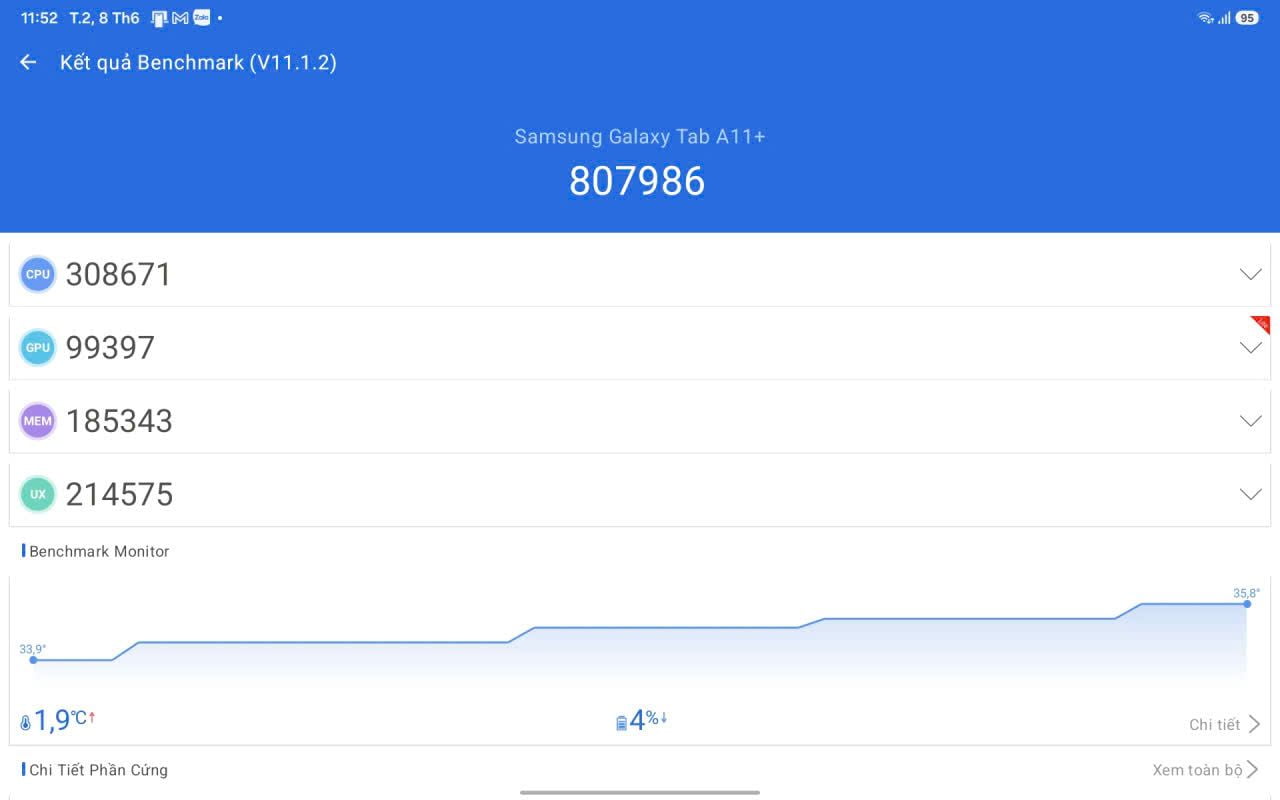
Task: Tap the total score 807986
Action: [x=638, y=181]
